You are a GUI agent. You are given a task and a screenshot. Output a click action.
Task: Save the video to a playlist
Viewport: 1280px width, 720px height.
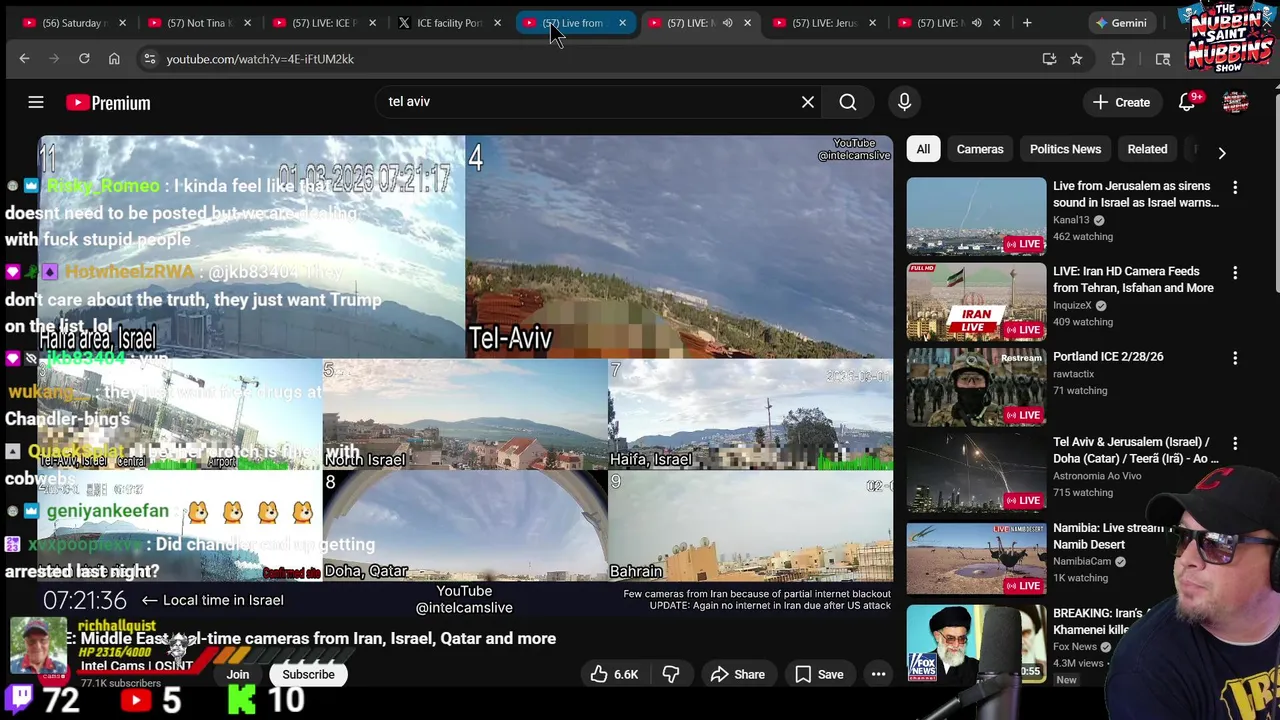819,674
